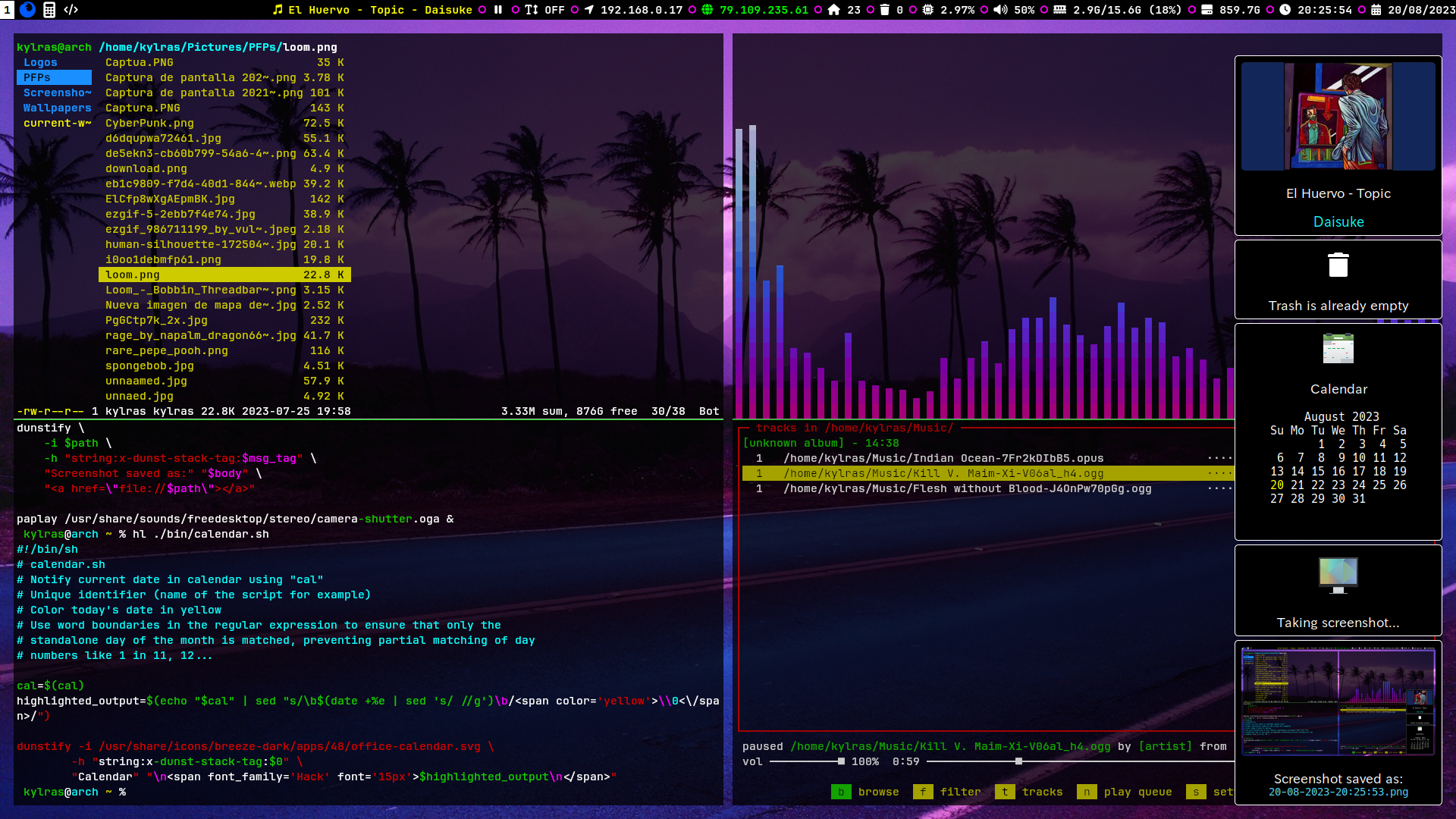Open the browser launcher icon in top bar
1456x819 pixels.
(x=28, y=10)
